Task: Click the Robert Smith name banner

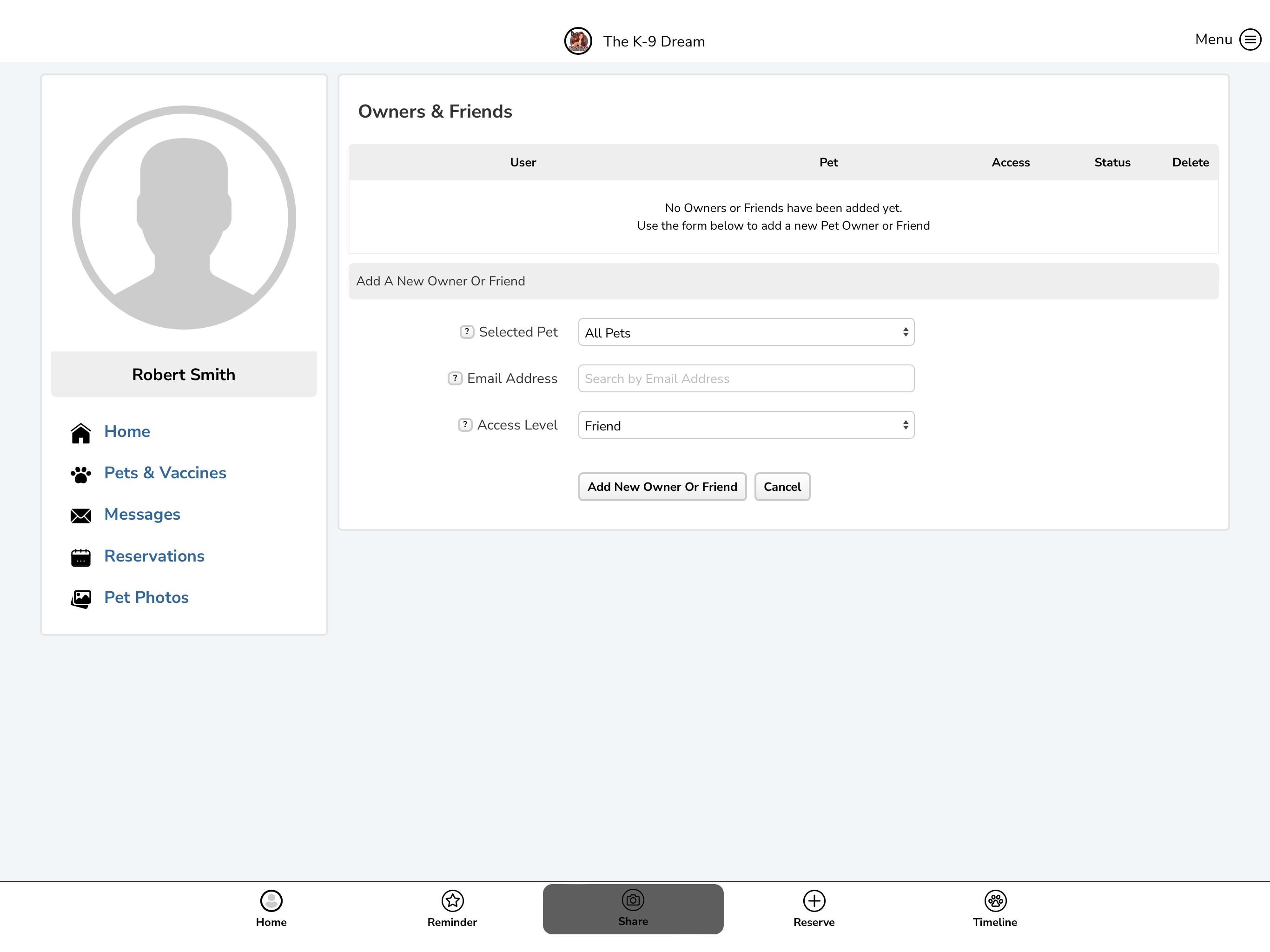Action: coord(184,374)
